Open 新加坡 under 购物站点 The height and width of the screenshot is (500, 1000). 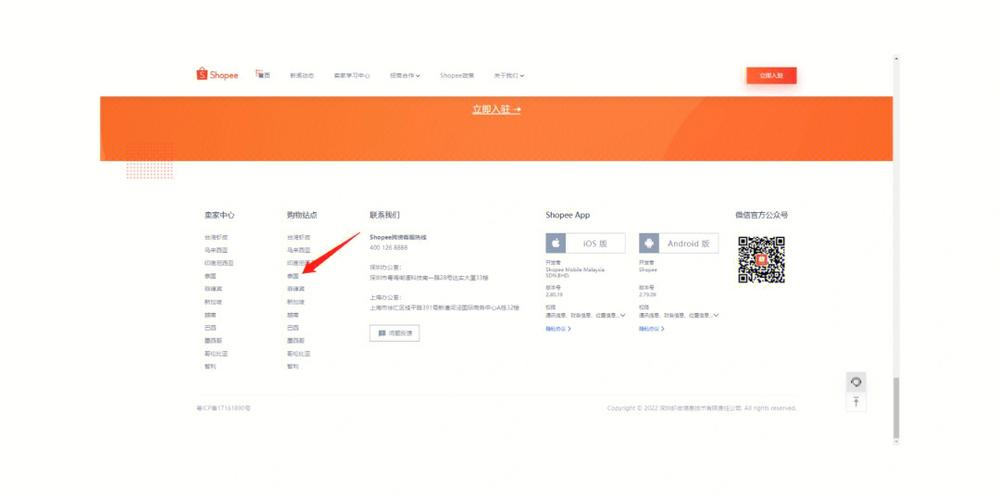(x=295, y=302)
